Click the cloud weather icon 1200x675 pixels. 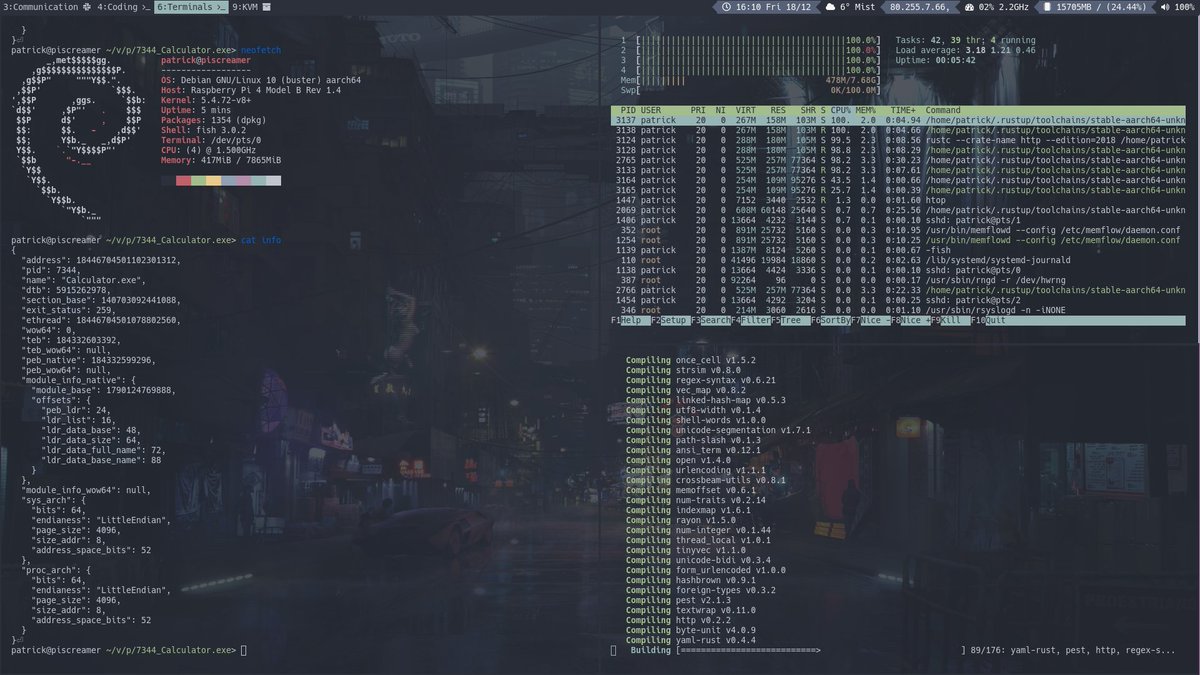(x=830, y=7)
